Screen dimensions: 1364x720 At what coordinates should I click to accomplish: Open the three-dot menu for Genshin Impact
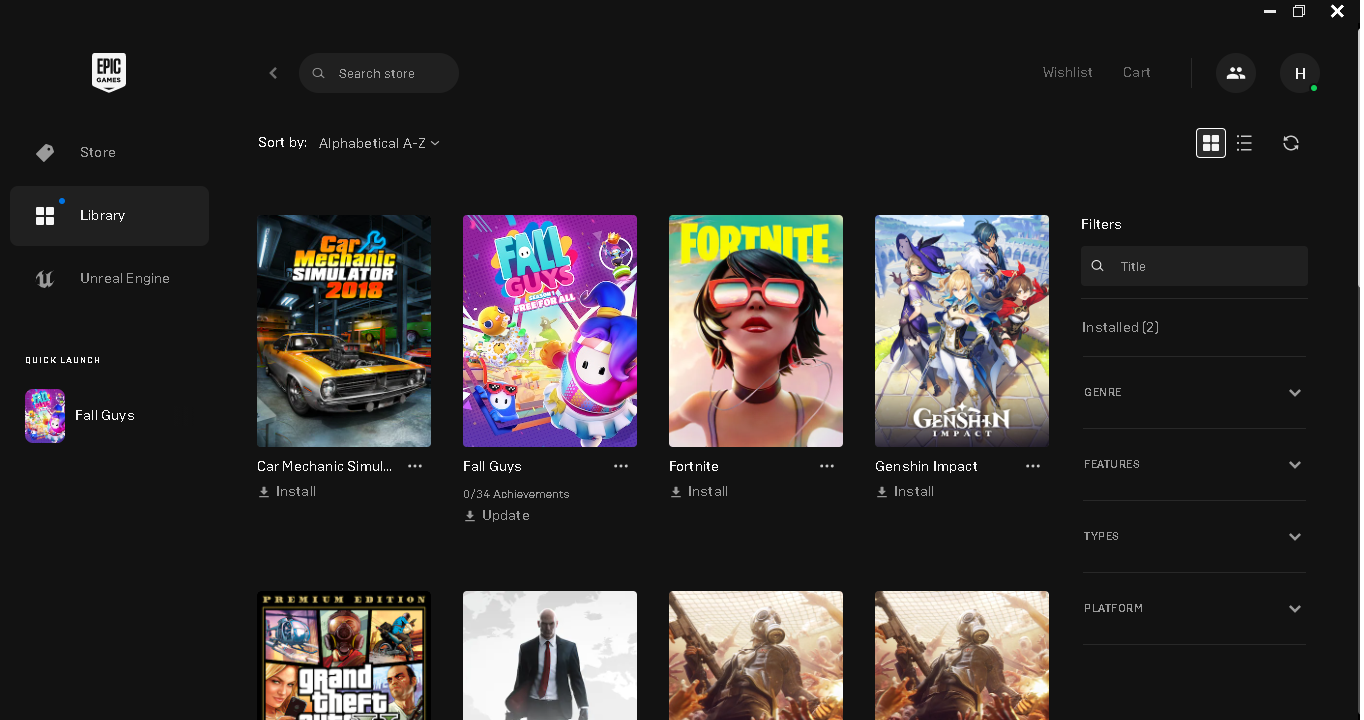1033,466
